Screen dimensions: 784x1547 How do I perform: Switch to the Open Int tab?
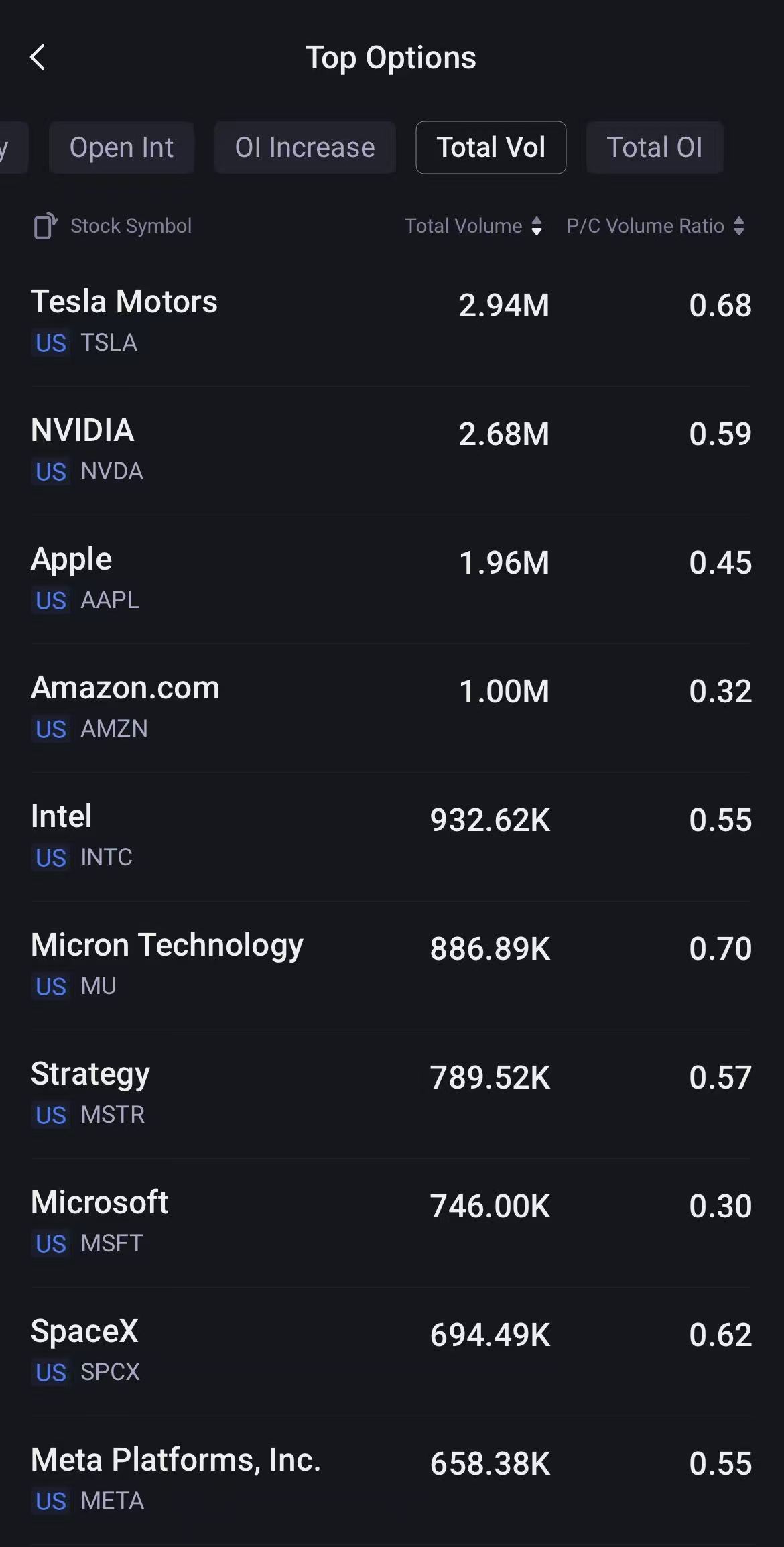121,147
